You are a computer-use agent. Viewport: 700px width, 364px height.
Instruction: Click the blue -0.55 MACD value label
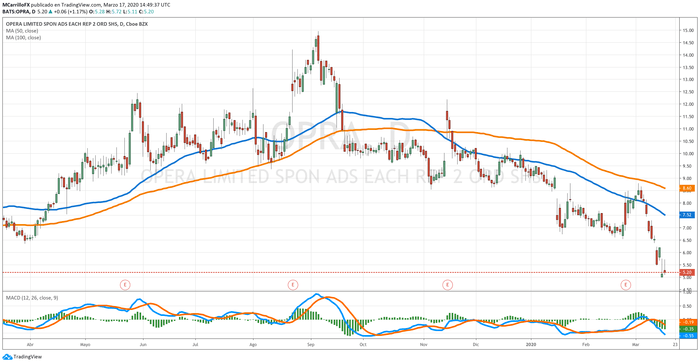tap(687, 335)
